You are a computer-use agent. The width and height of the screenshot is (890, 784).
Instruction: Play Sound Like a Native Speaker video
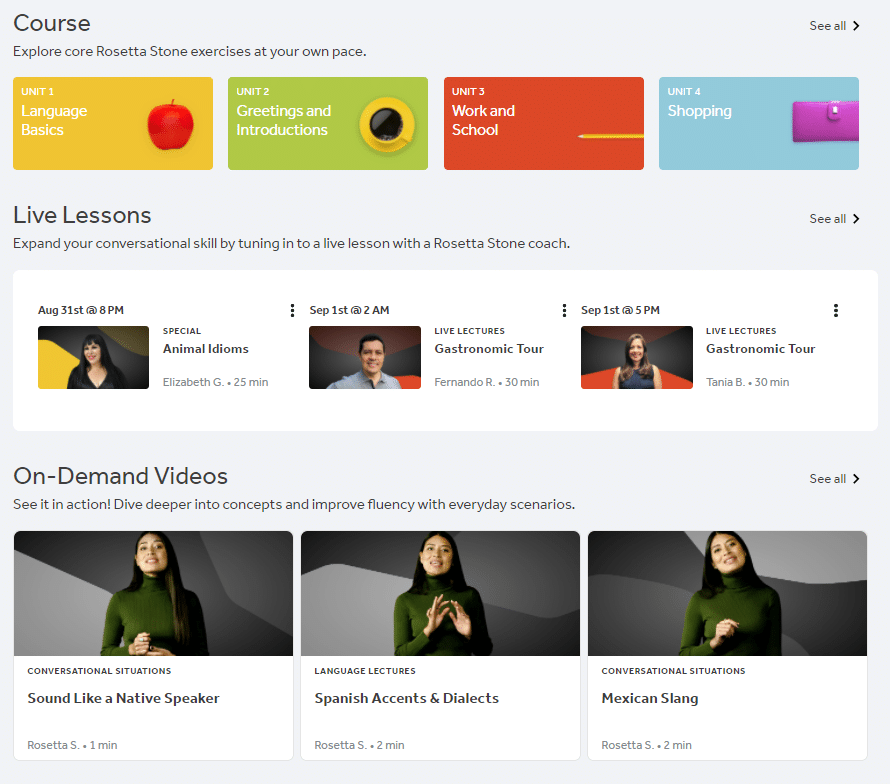[153, 594]
